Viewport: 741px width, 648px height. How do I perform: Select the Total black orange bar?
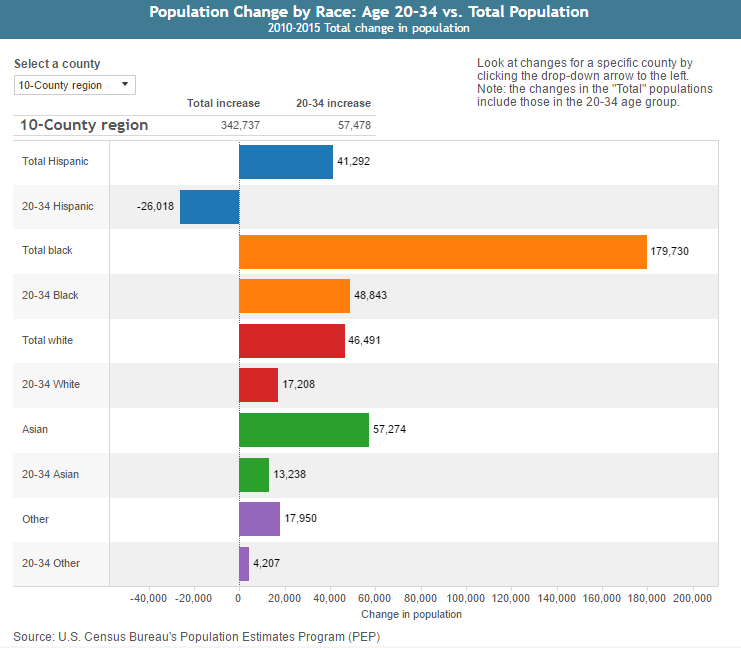coord(443,252)
